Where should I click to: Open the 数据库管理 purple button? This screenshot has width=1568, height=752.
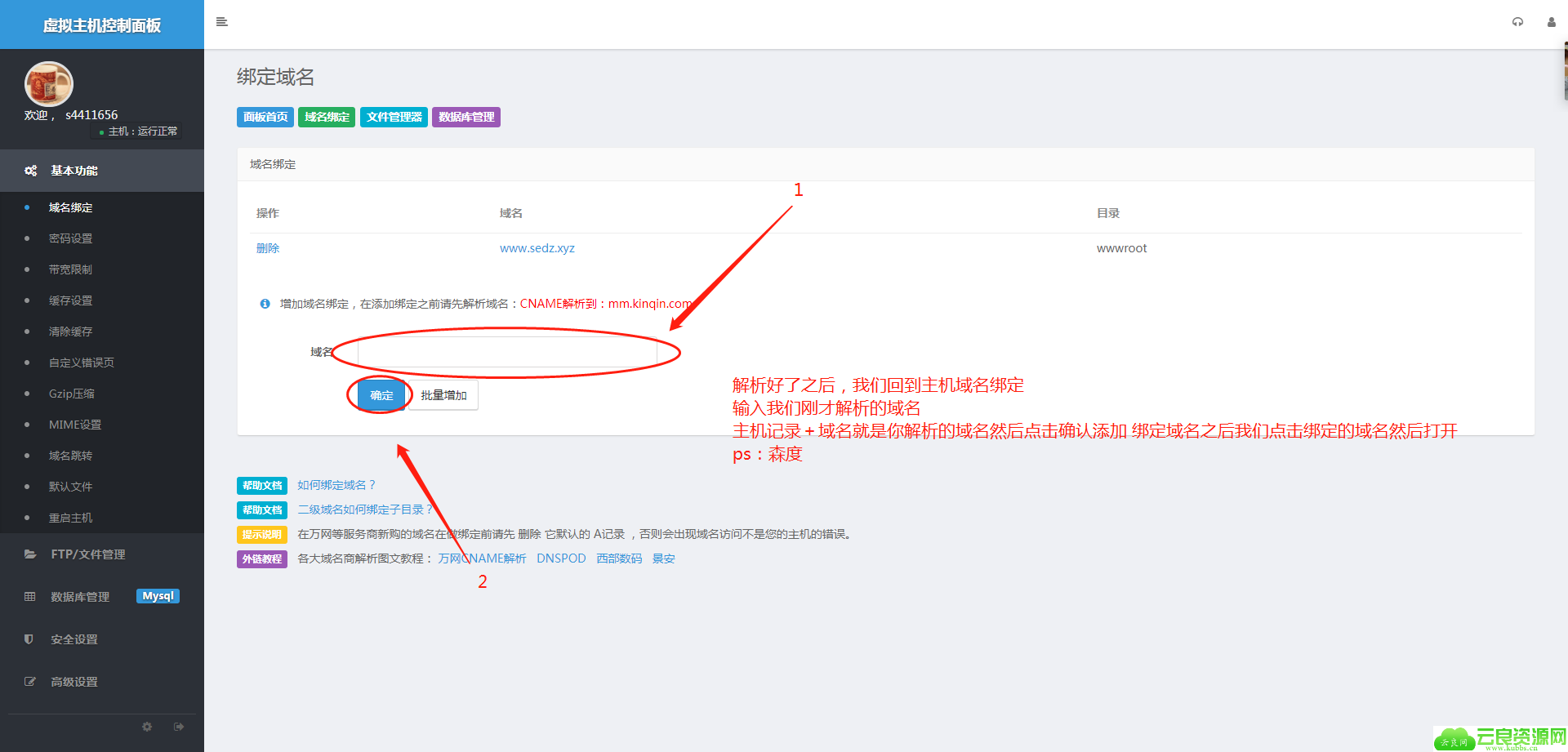pyautogui.click(x=466, y=117)
